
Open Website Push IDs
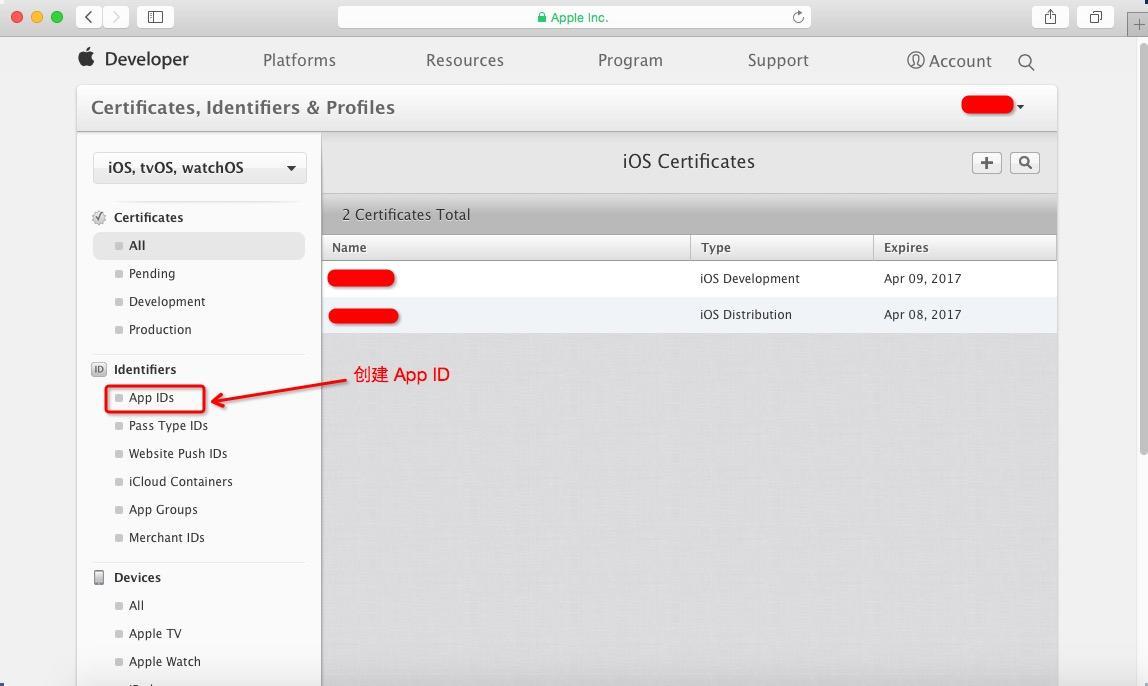(x=178, y=453)
